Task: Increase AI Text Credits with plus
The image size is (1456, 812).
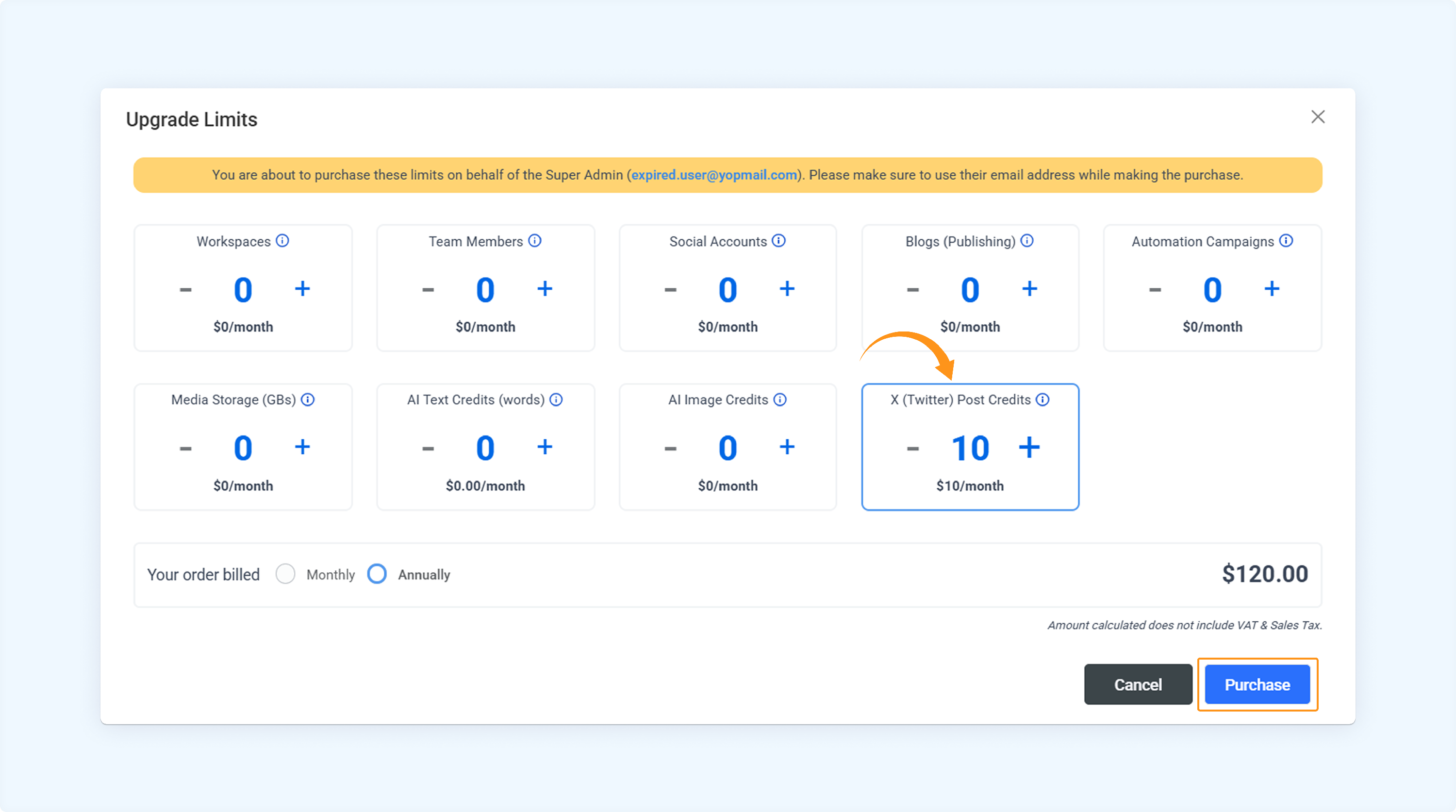Action: click(545, 447)
